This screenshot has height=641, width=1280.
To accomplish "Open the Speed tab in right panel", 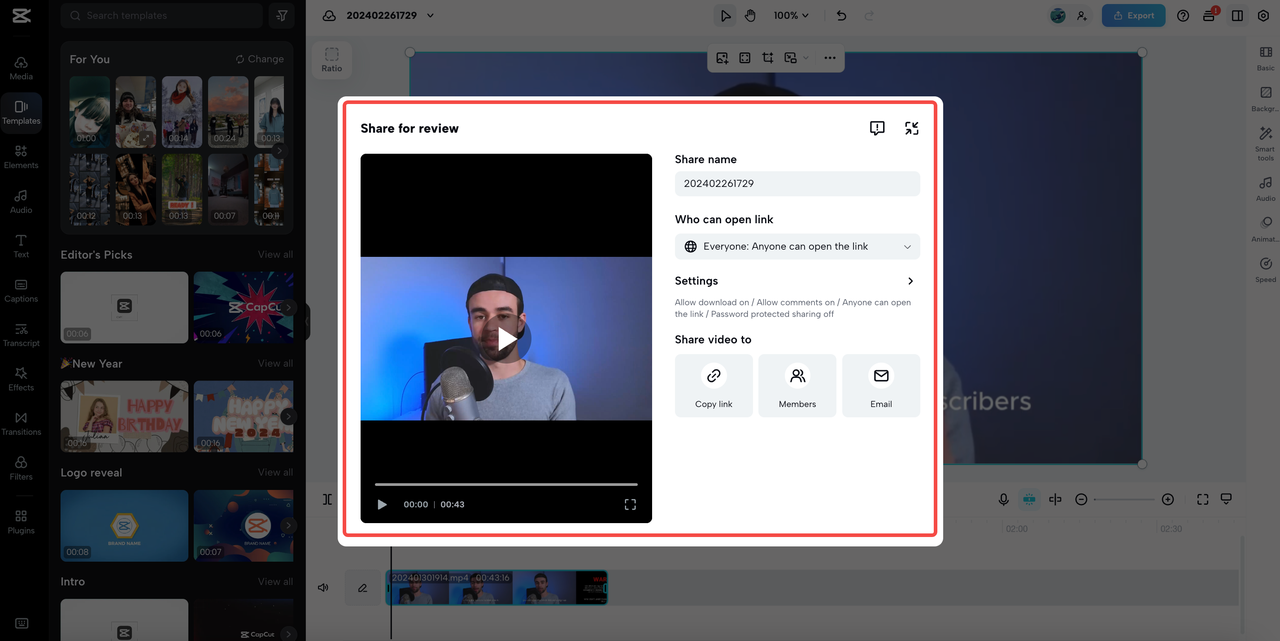I will click(x=1265, y=269).
